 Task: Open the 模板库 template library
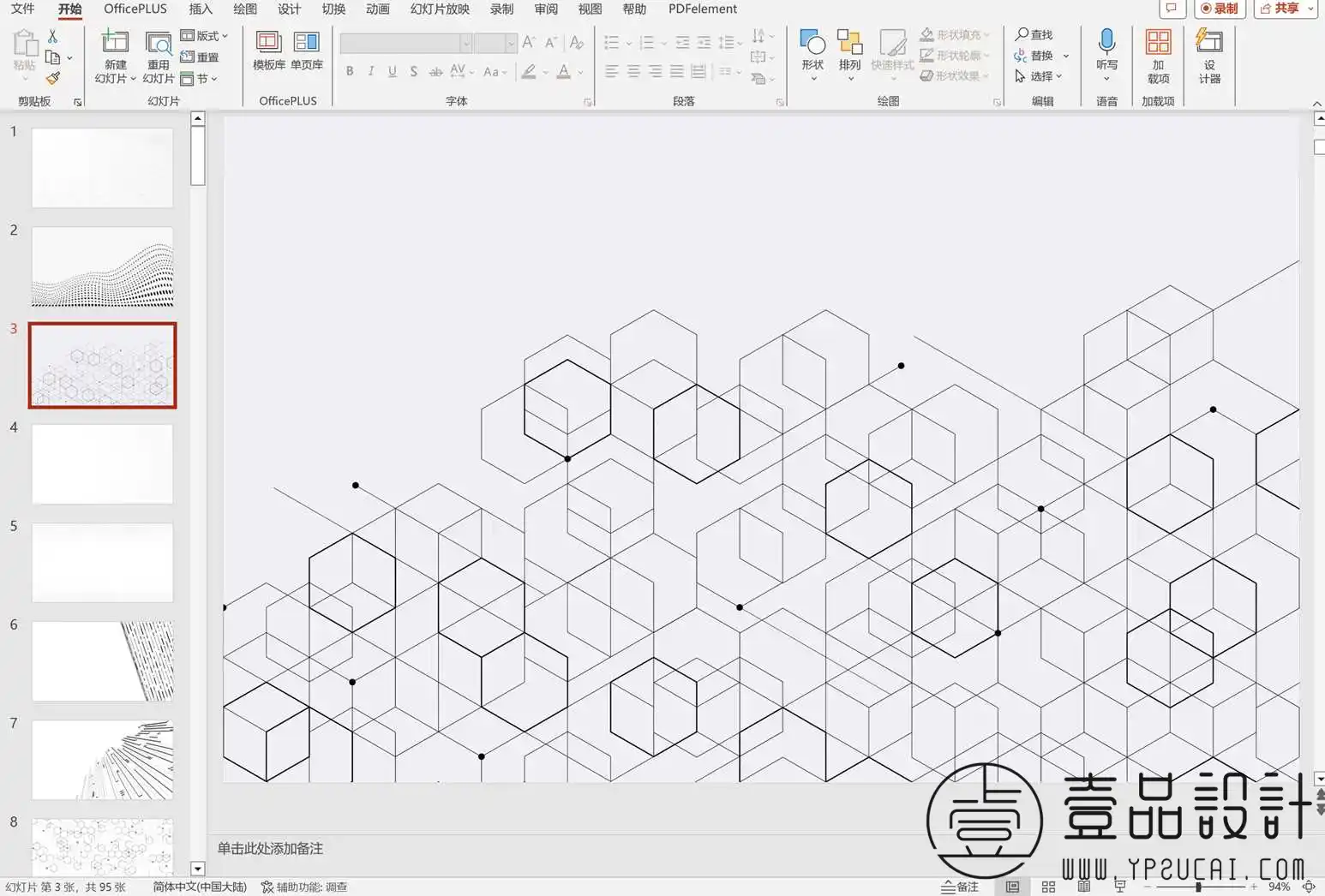(269, 51)
